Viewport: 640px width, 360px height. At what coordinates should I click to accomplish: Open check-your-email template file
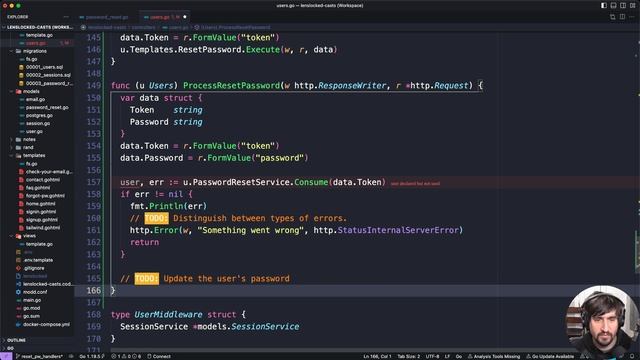tap(49, 172)
